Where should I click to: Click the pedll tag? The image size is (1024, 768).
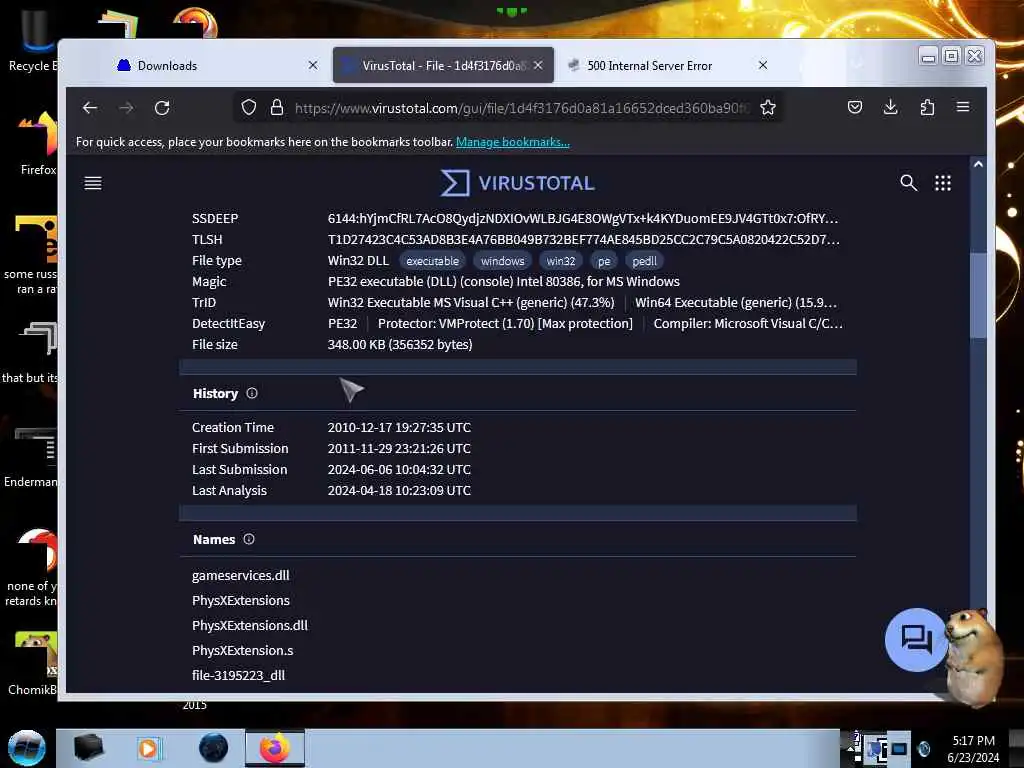(645, 261)
